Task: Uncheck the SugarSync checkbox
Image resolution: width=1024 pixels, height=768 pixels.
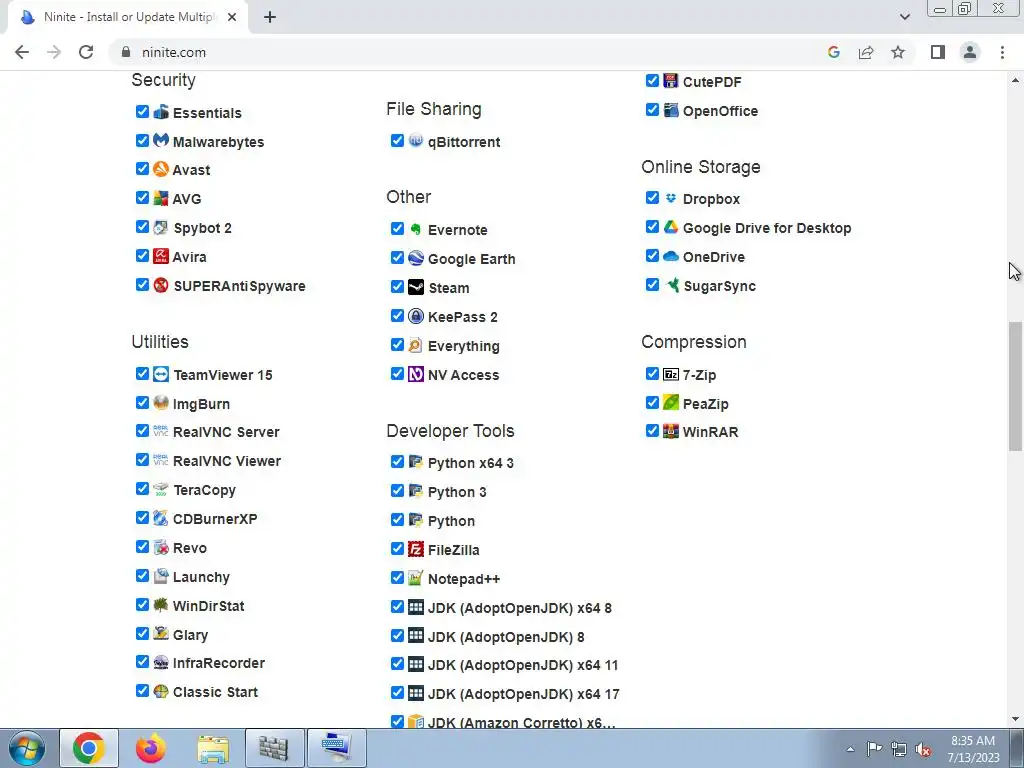Action: [652, 285]
